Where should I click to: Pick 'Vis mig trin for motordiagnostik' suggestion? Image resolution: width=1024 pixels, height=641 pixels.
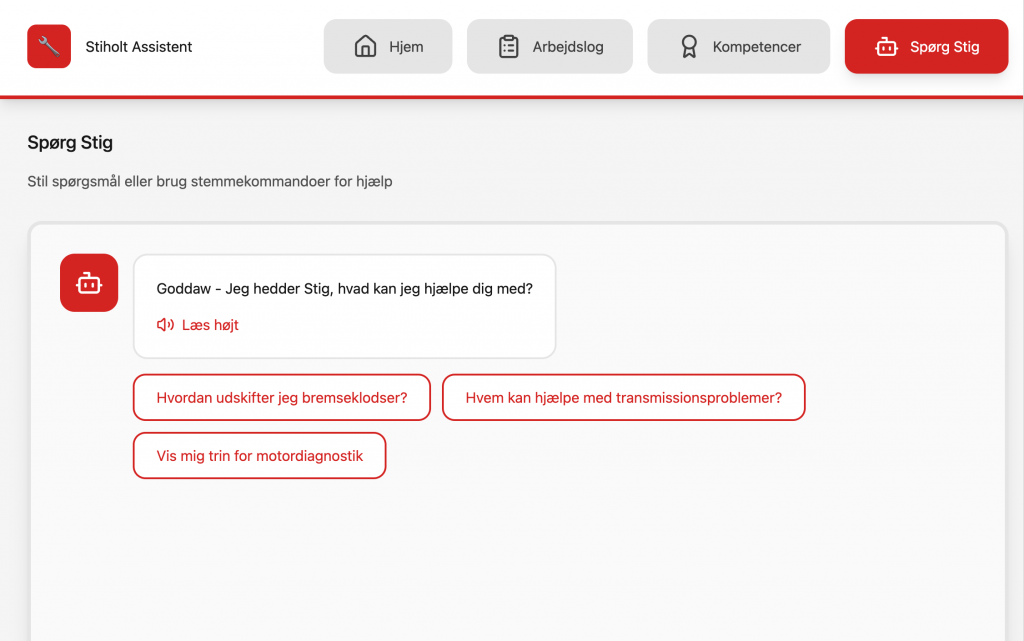coord(259,456)
